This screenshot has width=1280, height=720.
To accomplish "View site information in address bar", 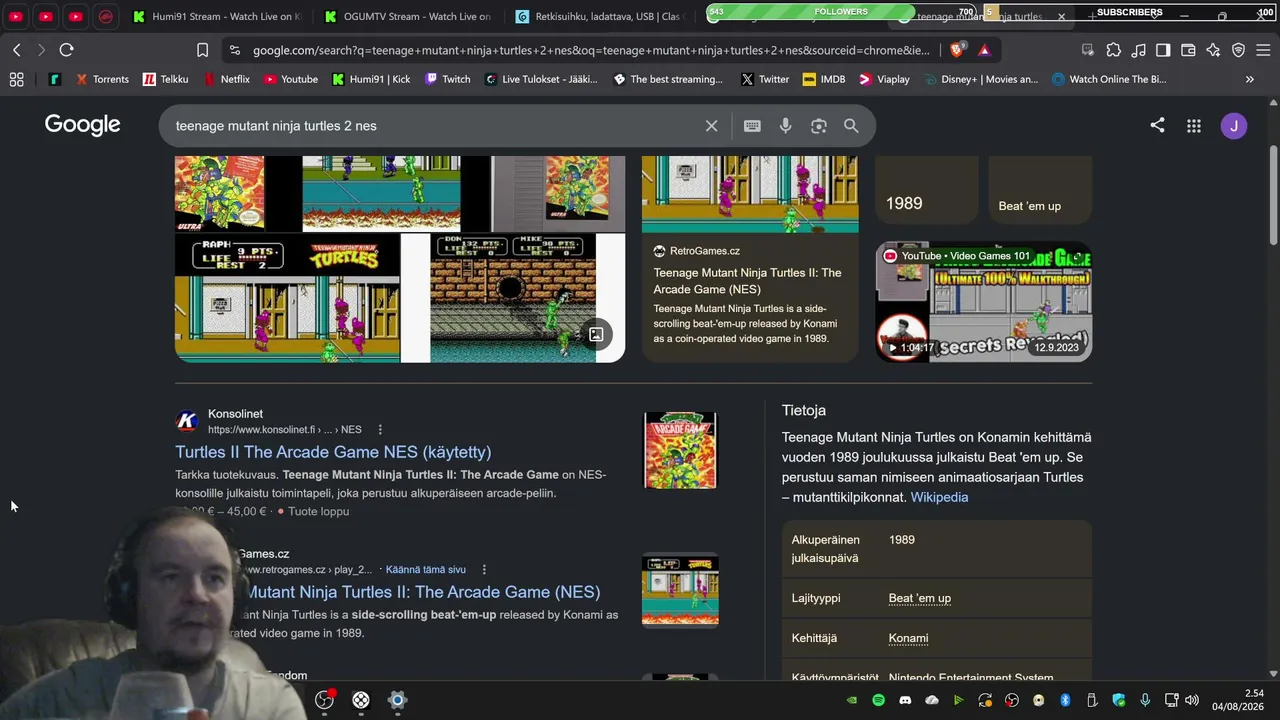I will (234, 50).
